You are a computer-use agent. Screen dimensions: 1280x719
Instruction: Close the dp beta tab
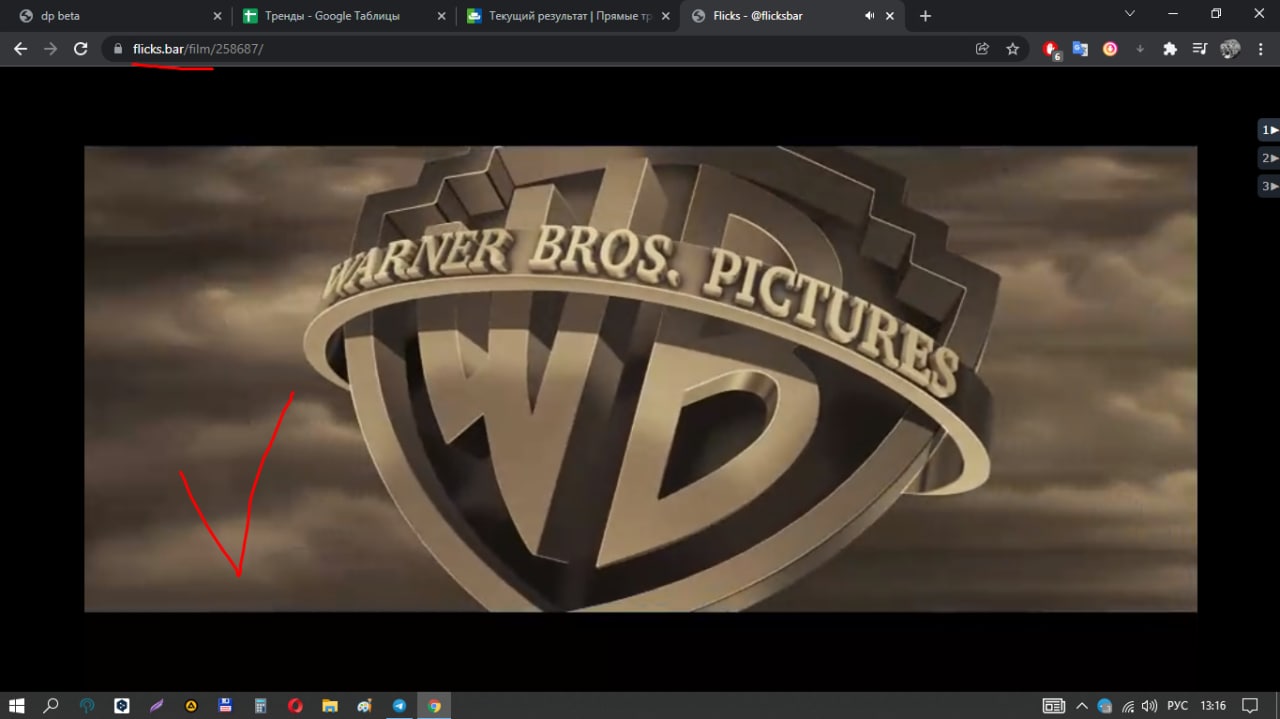(x=217, y=15)
